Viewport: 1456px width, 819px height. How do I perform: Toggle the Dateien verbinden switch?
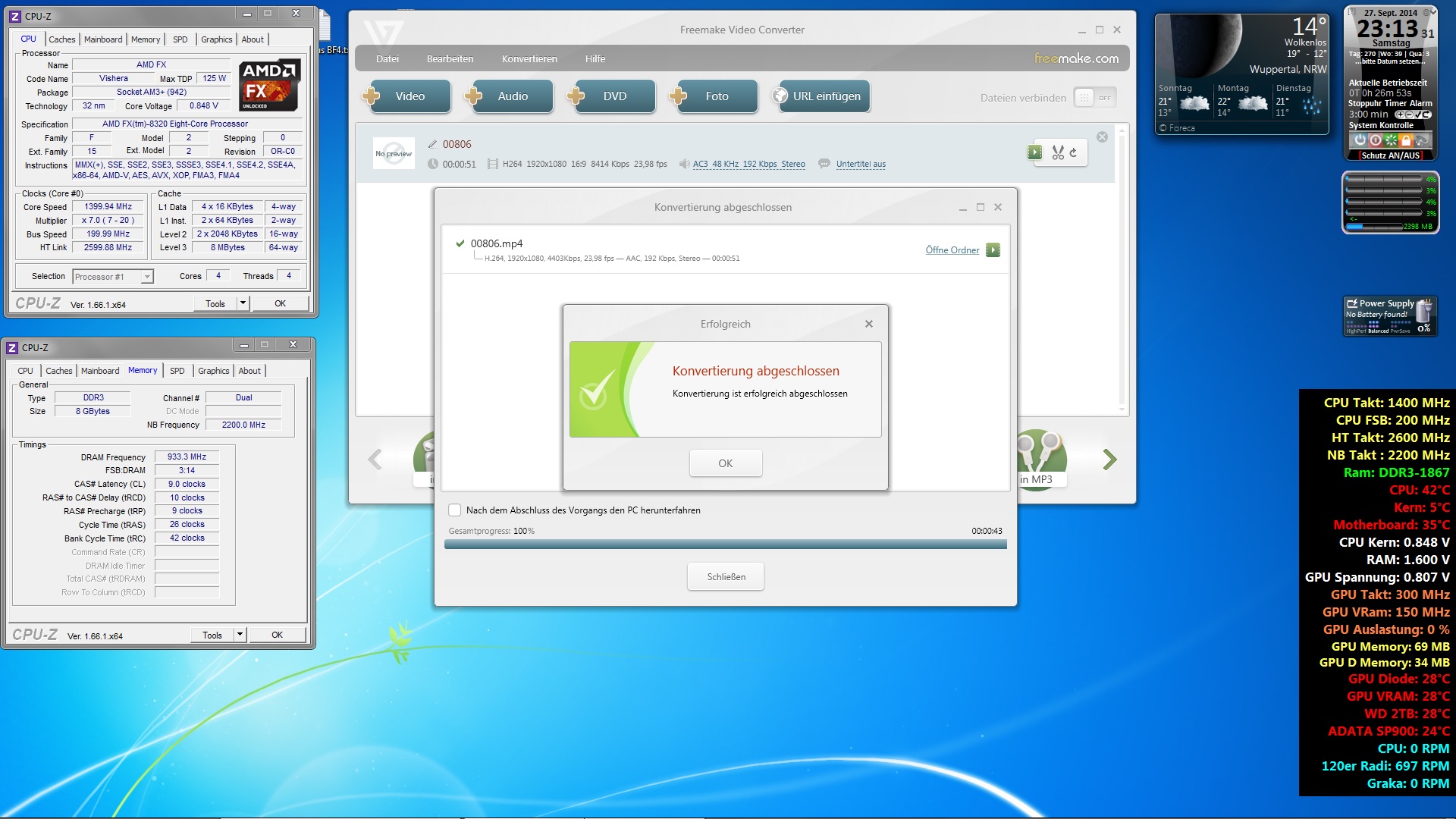[x=1095, y=98]
